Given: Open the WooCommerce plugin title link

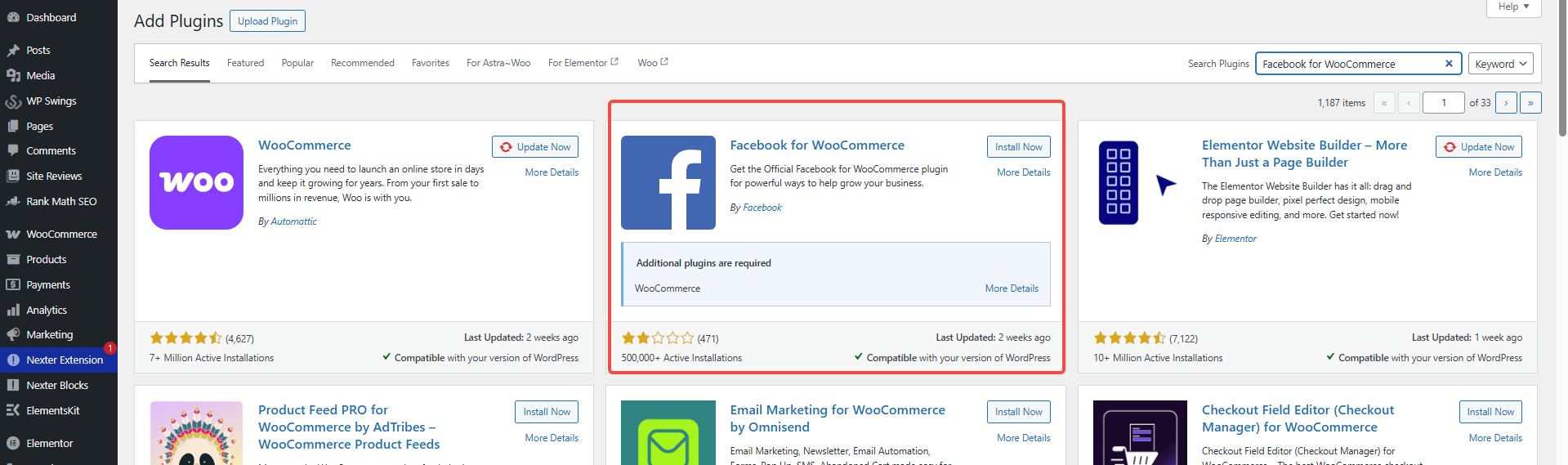Looking at the screenshot, I should click(x=305, y=145).
